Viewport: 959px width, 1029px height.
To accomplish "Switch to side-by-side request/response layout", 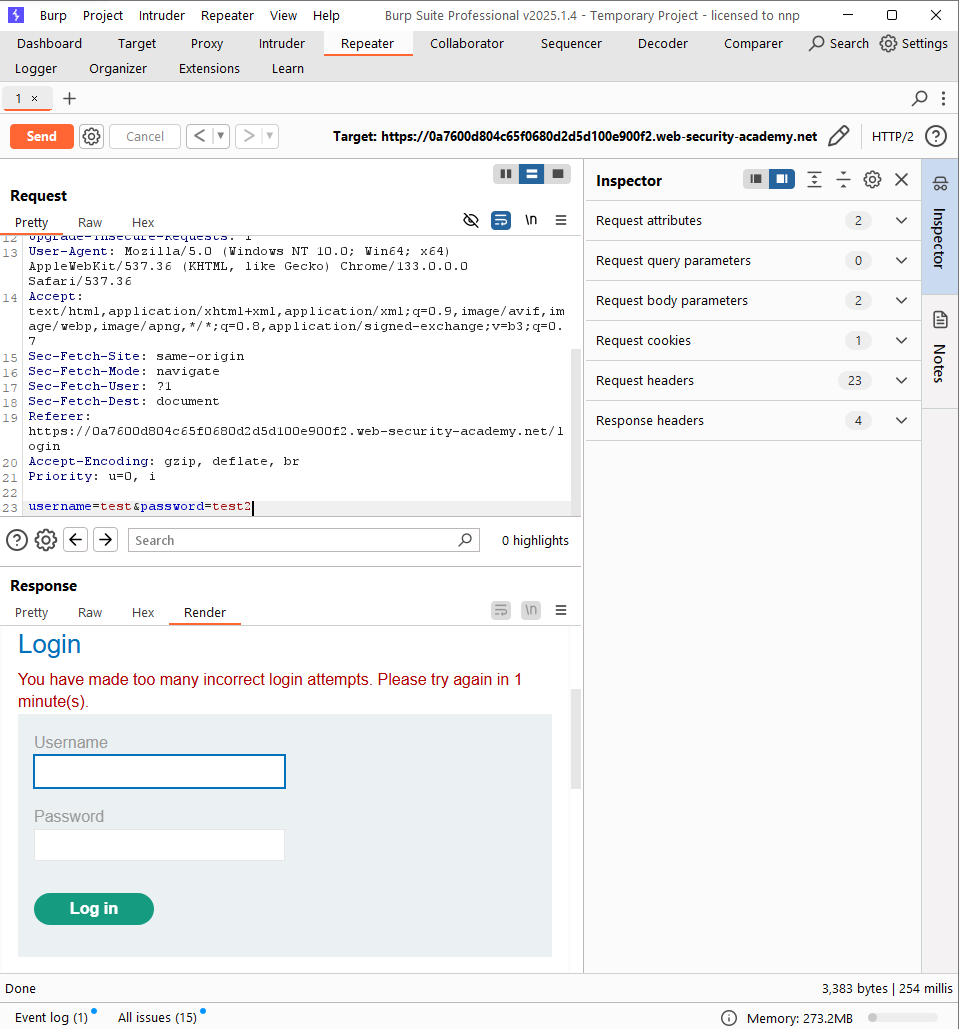I will 505,174.
